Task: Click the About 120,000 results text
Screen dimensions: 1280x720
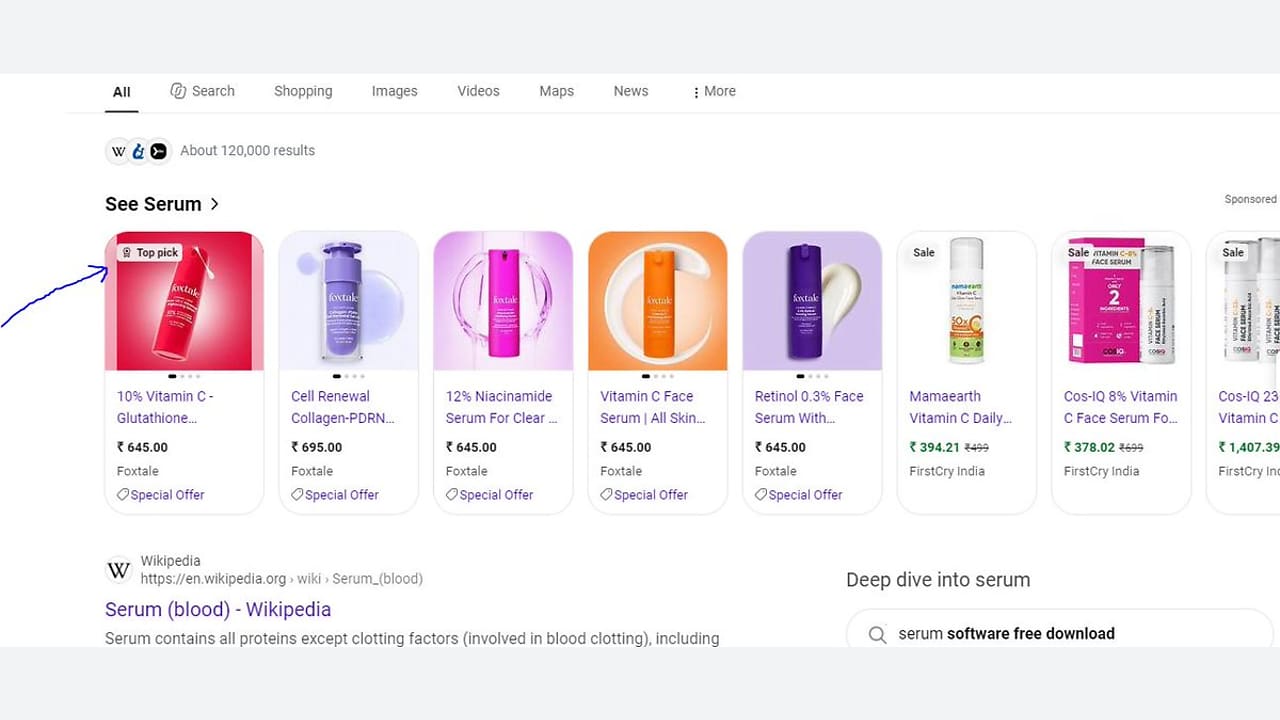Action: [247, 151]
